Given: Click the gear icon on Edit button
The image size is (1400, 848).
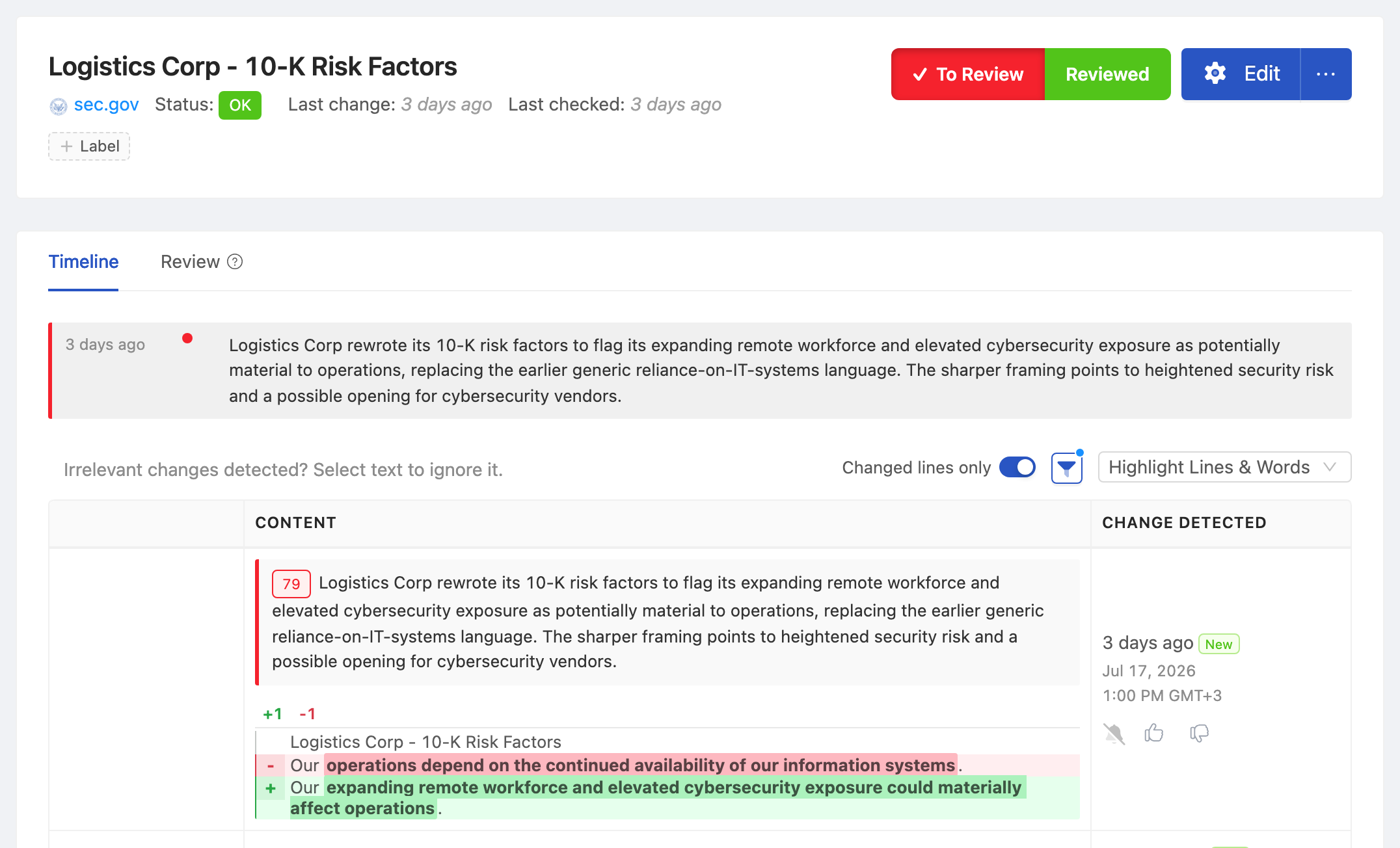Looking at the screenshot, I should tap(1215, 73).
